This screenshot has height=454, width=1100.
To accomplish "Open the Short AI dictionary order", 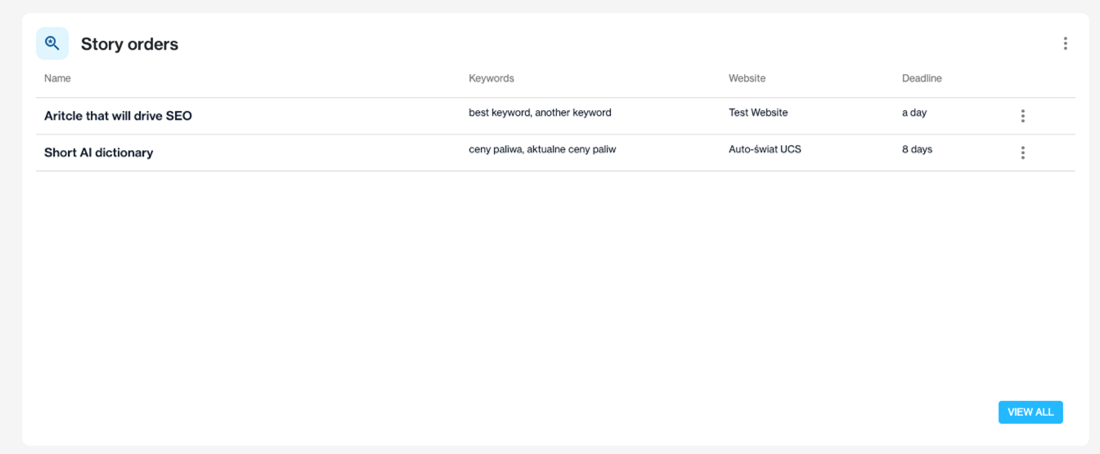I will tap(98, 152).
